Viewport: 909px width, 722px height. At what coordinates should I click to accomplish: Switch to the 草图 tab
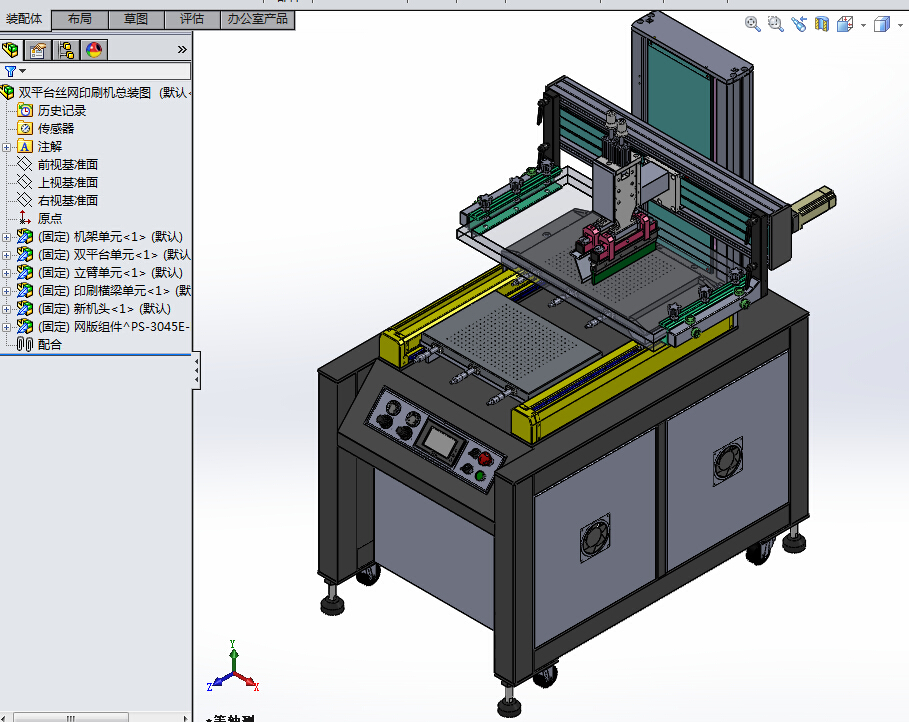136,19
